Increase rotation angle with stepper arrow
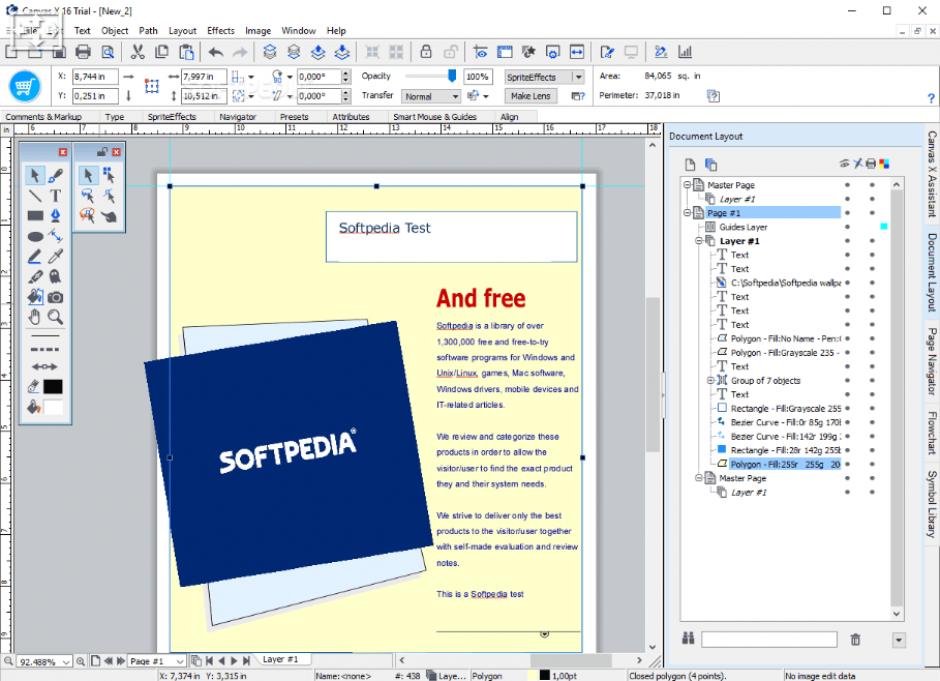The width and height of the screenshot is (940, 681). (x=346, y=73)
